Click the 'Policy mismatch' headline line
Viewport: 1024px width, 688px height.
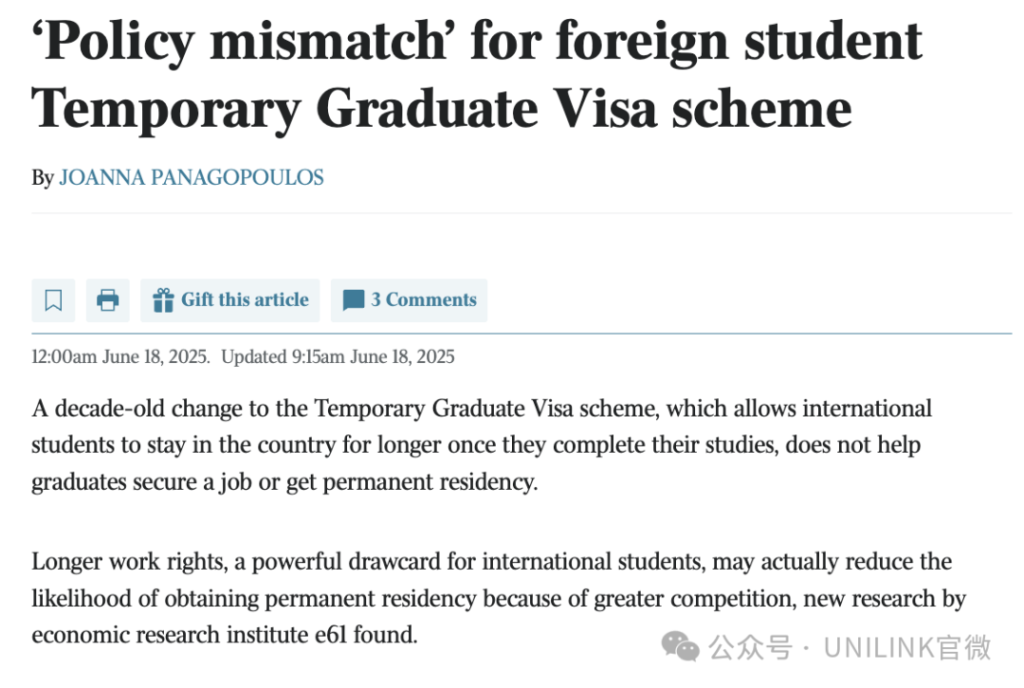[x=477, y=40]
